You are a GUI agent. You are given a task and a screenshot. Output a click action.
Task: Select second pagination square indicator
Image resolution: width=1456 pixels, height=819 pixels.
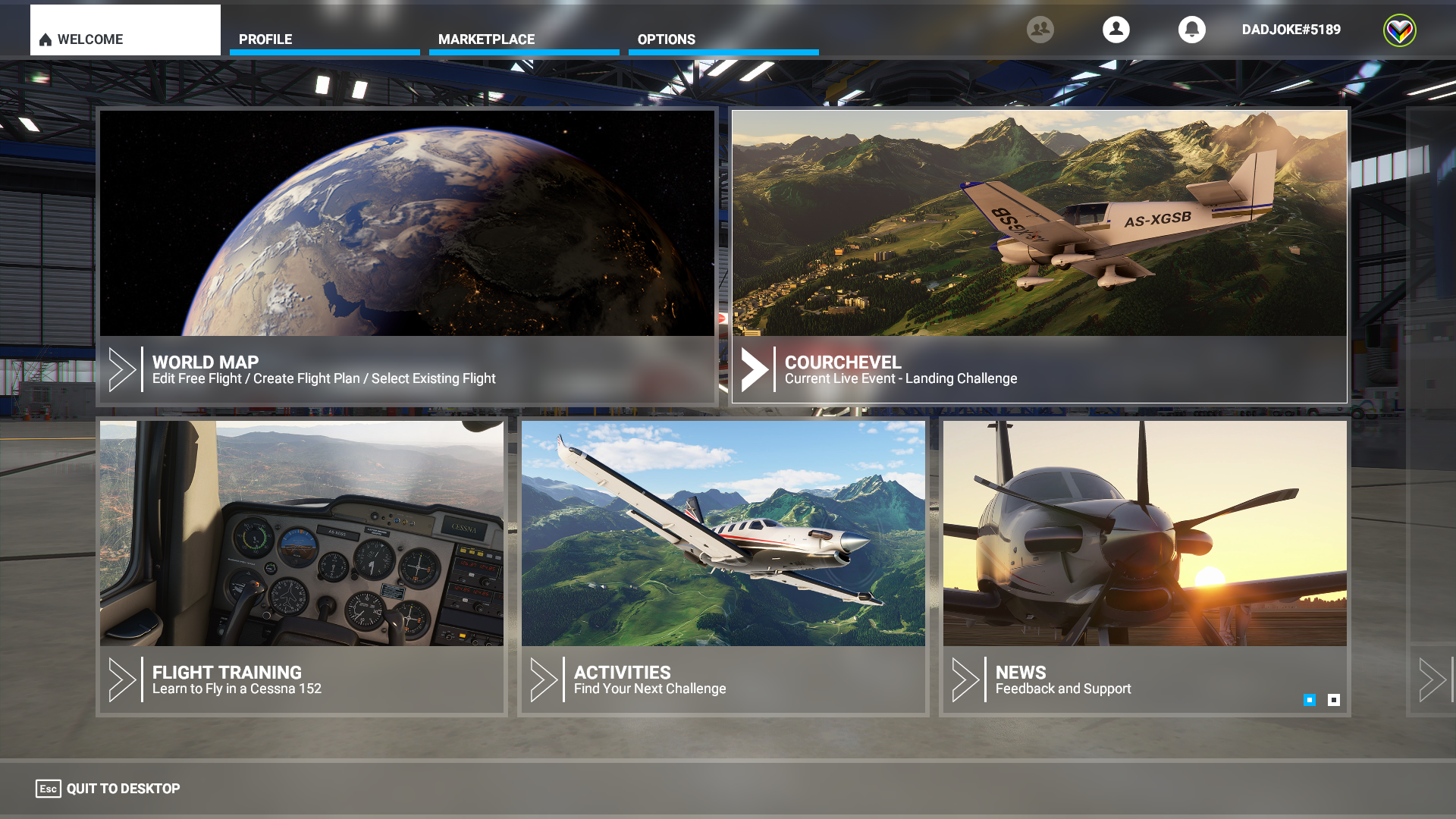click(1334, 698)
